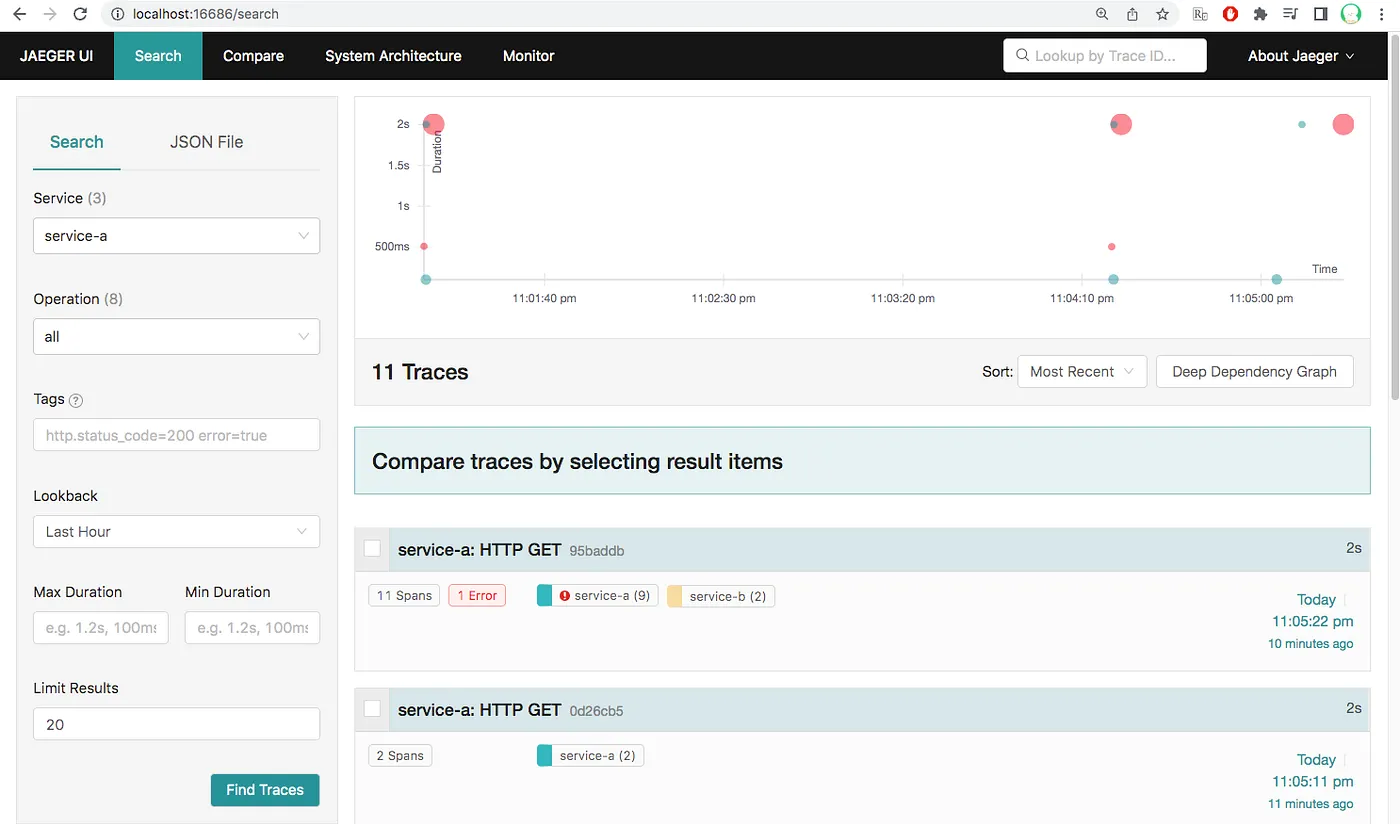This screenshot has width=1400, height=824.
Task: Click the red error icon on service-a (9)
Action: (564, 596)
